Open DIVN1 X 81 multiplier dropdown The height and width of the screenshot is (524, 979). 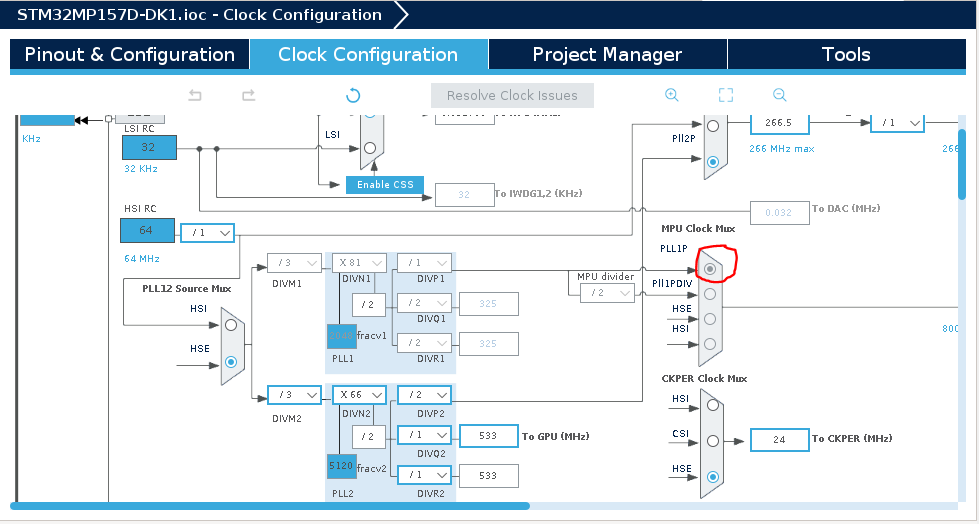point(359,263)
